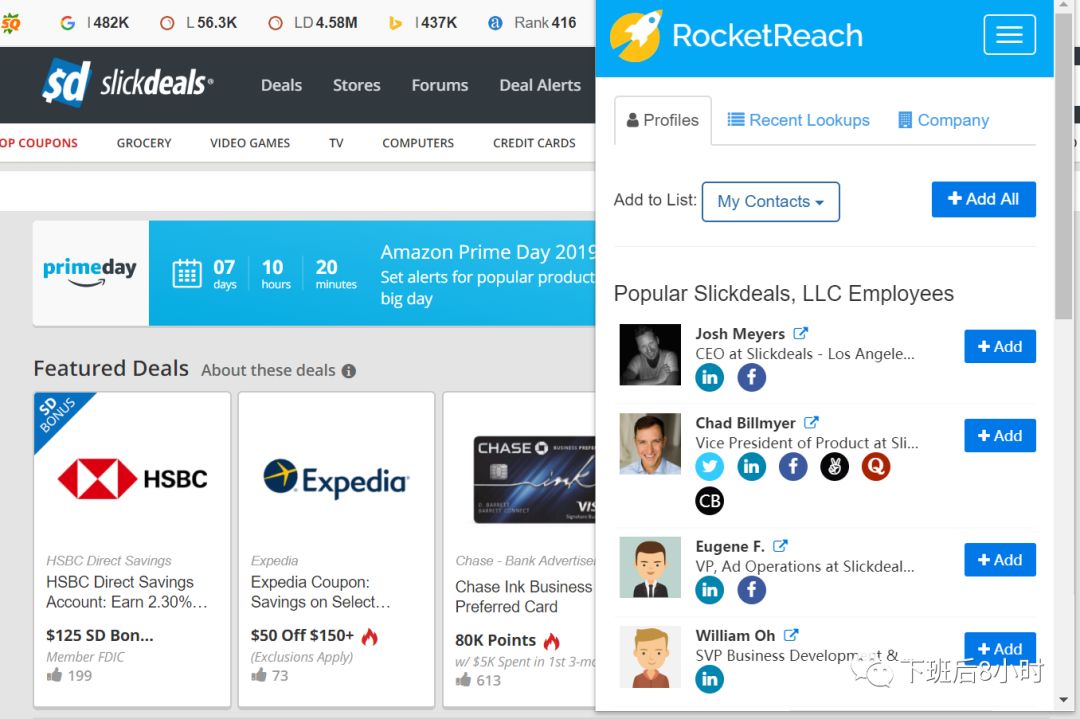Screen dimensions: 1080x719
Task: Open Chad Billmyer's AngelList icon
Action: (834, 467)
